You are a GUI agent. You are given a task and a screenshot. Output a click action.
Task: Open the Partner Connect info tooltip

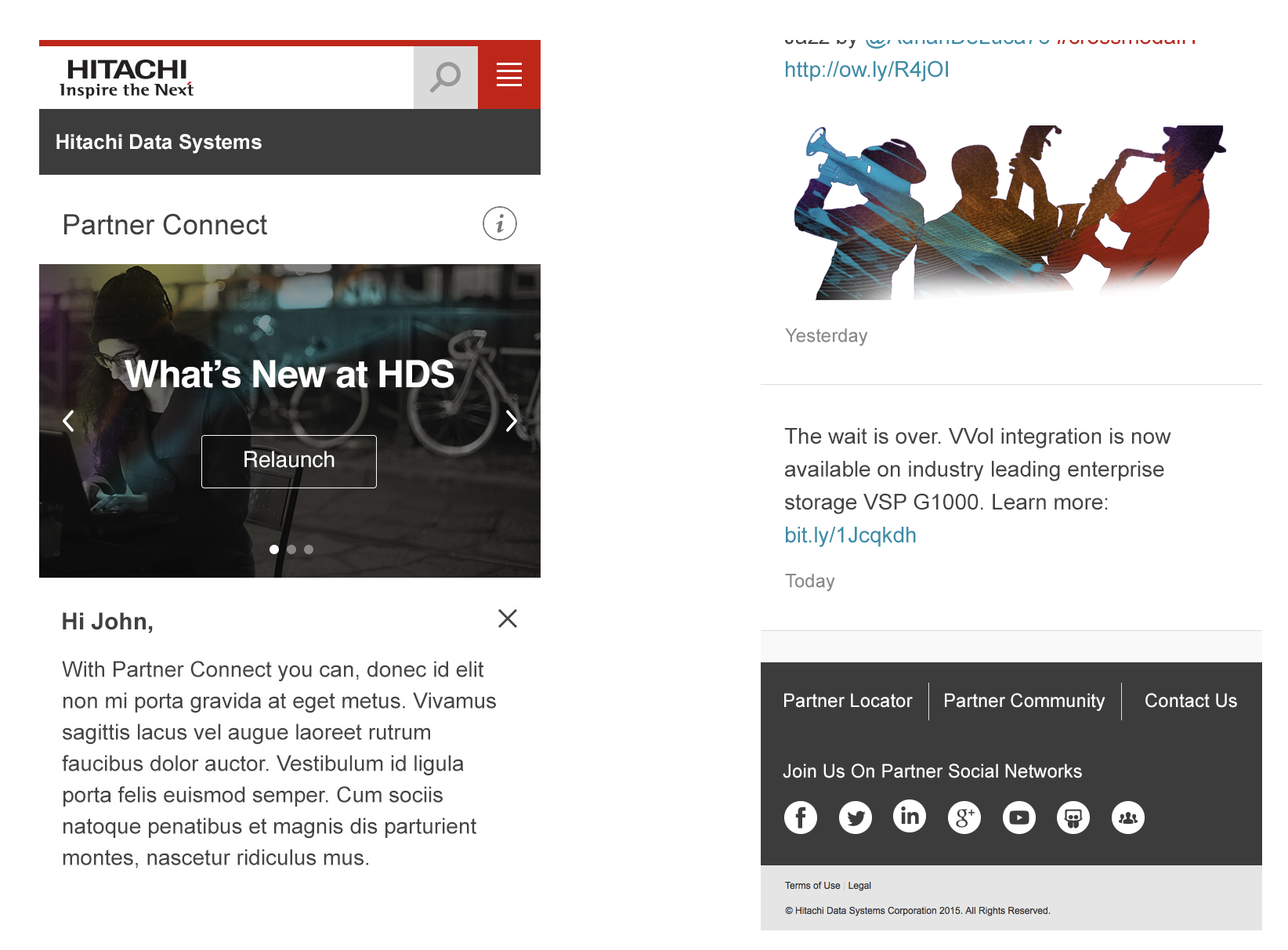pyautogui.click(x=499, y=223)
